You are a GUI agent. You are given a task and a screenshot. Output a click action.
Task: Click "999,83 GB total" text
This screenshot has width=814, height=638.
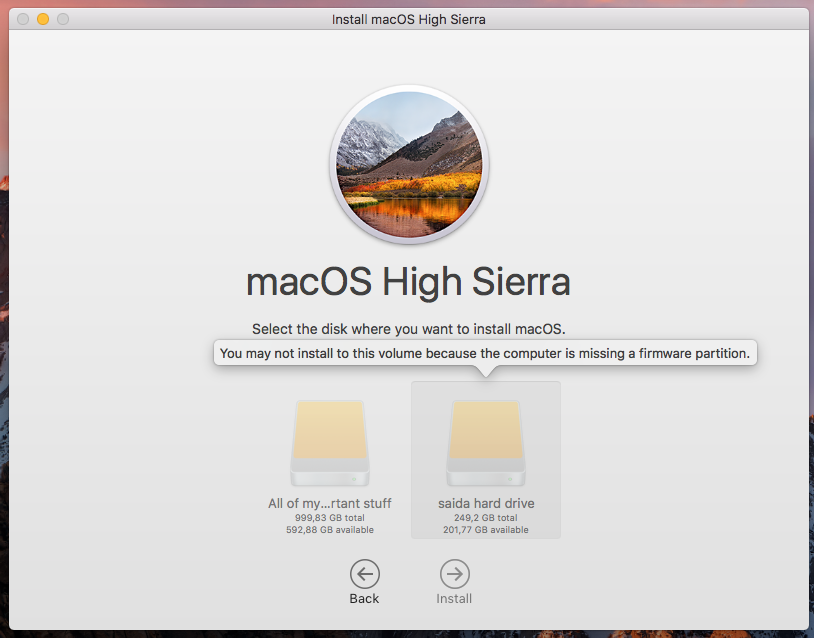click(x=330, y=518)
